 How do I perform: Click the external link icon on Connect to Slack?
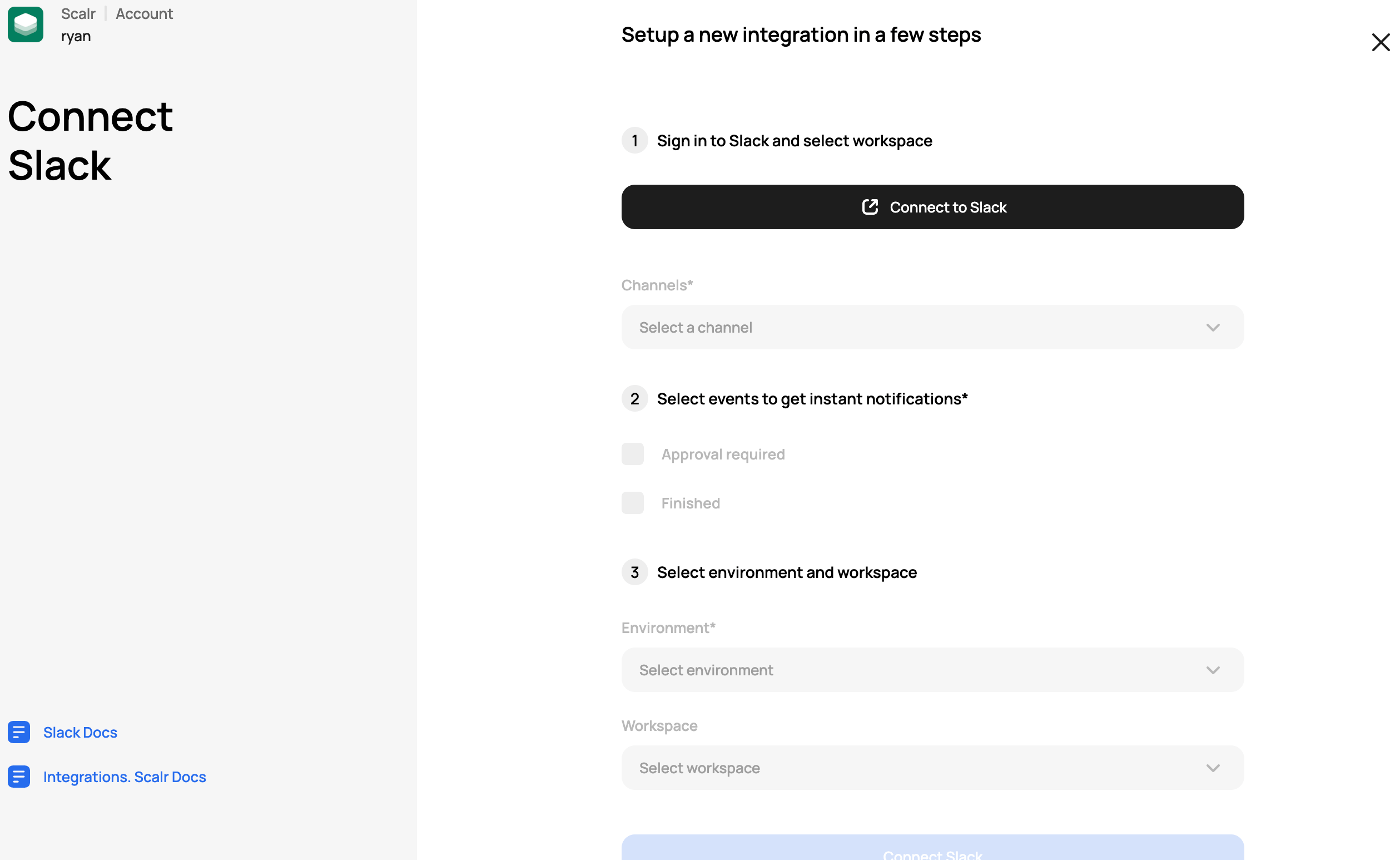pyautogui.click(x=870, y=207)
